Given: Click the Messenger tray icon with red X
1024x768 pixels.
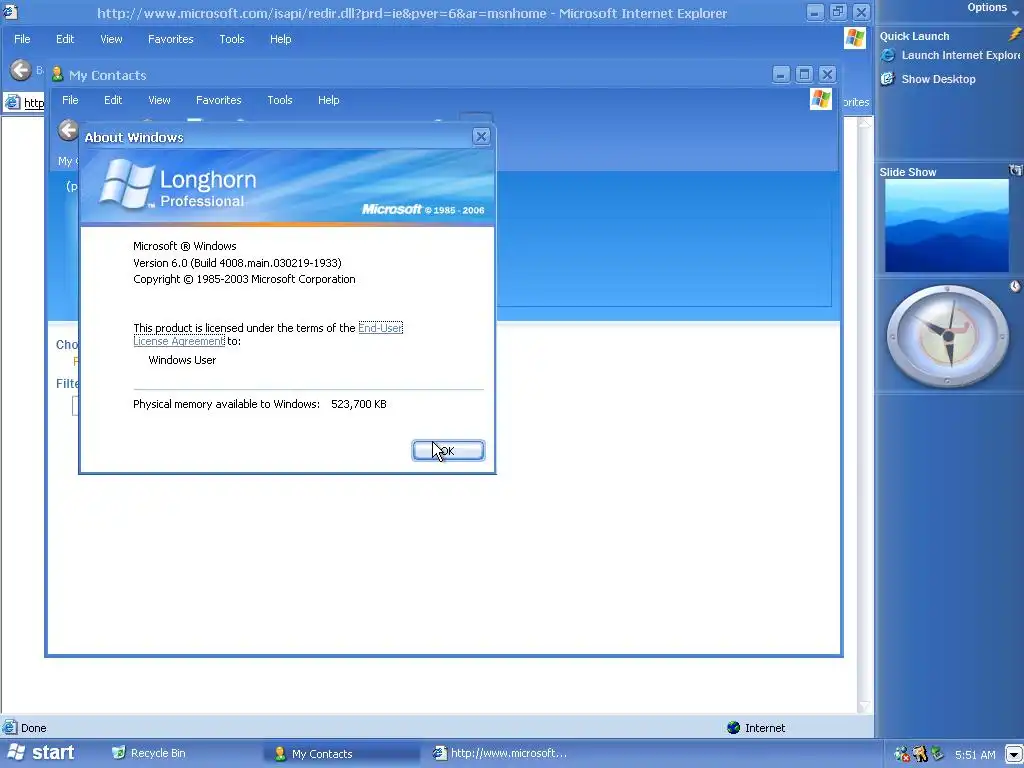Looking at the screenshot, I should (902, 754).
